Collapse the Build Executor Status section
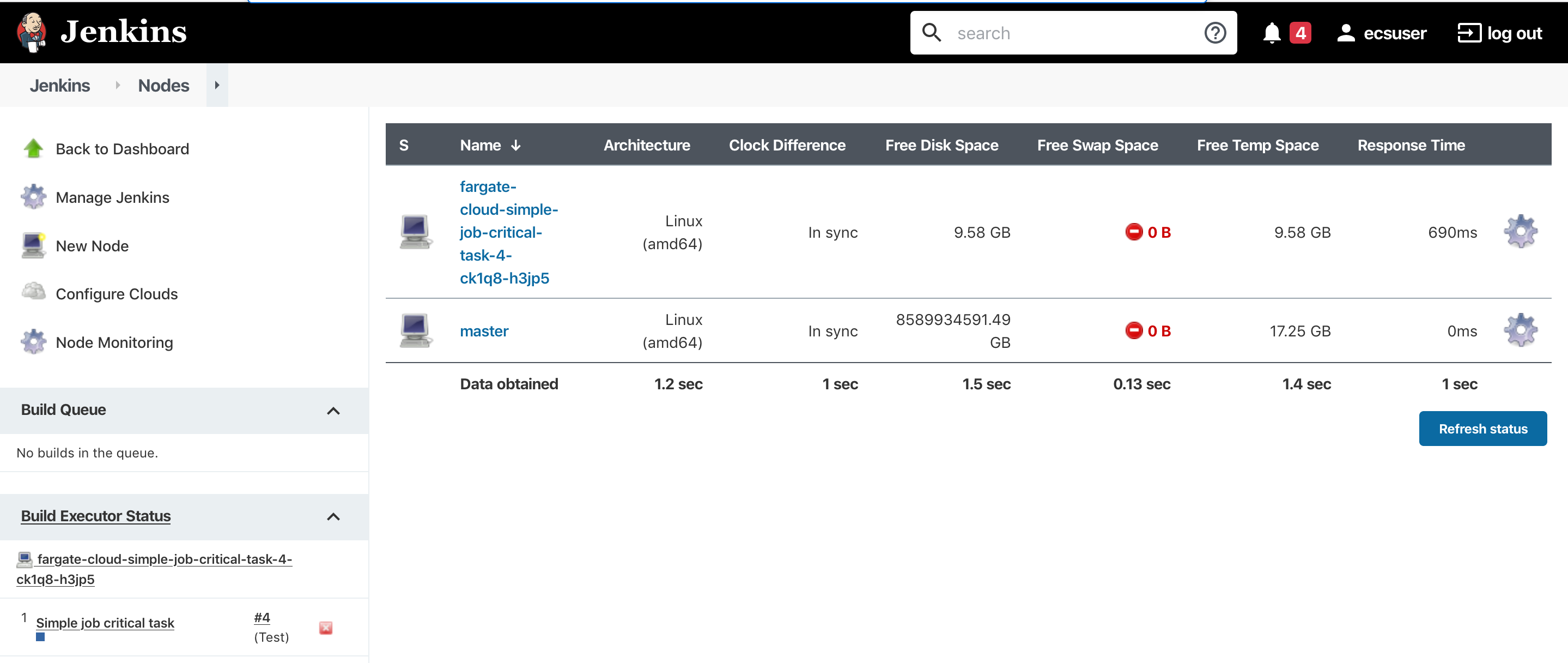Viewport: 1568px width, 663px height. click(333, 517)
